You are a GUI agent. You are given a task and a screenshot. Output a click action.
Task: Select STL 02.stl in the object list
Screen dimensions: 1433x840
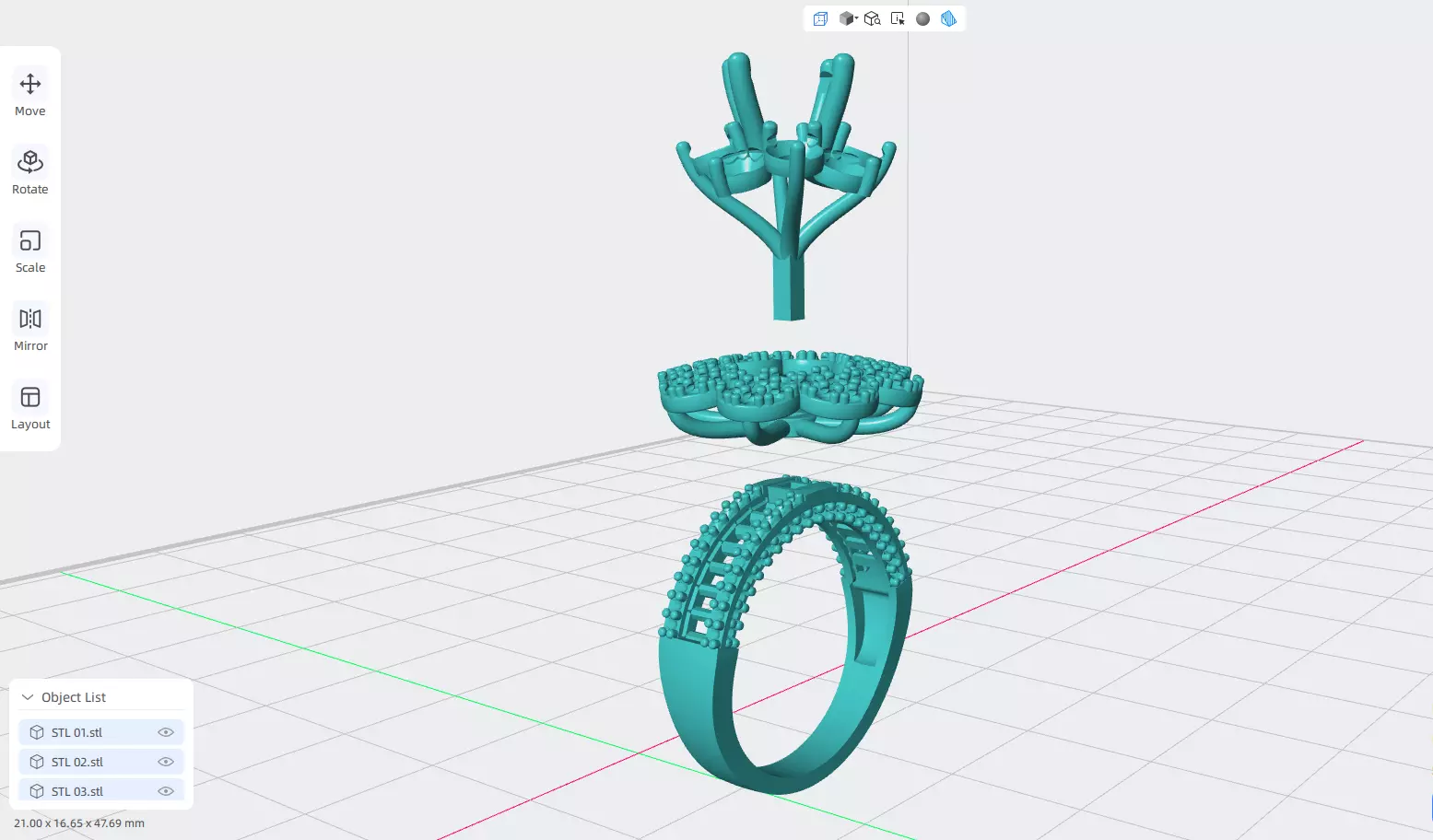(101, 762)
